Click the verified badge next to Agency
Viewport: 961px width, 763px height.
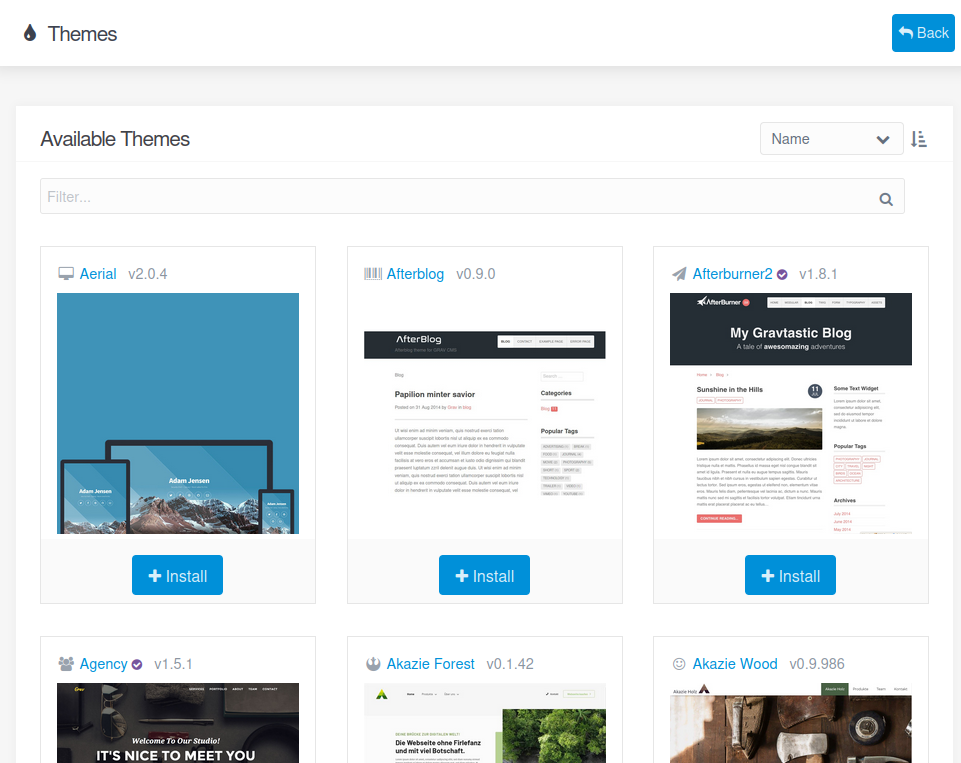click(137, 664)
